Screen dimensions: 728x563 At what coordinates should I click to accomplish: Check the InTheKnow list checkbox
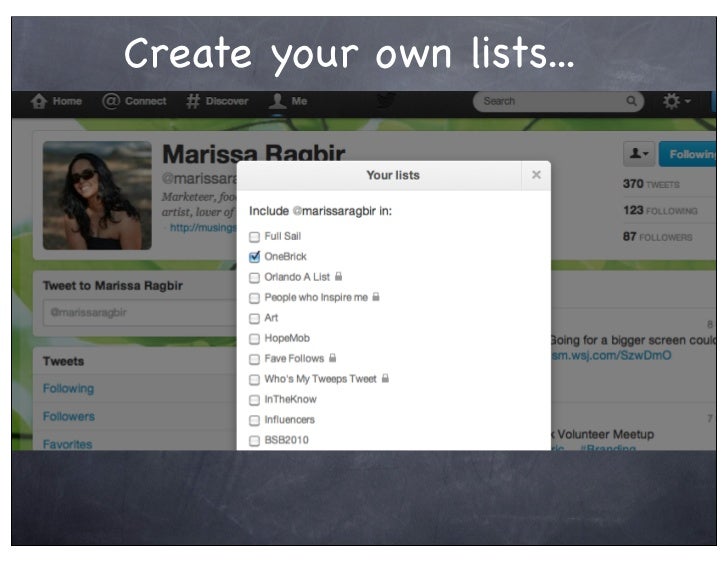pos(254,400)
